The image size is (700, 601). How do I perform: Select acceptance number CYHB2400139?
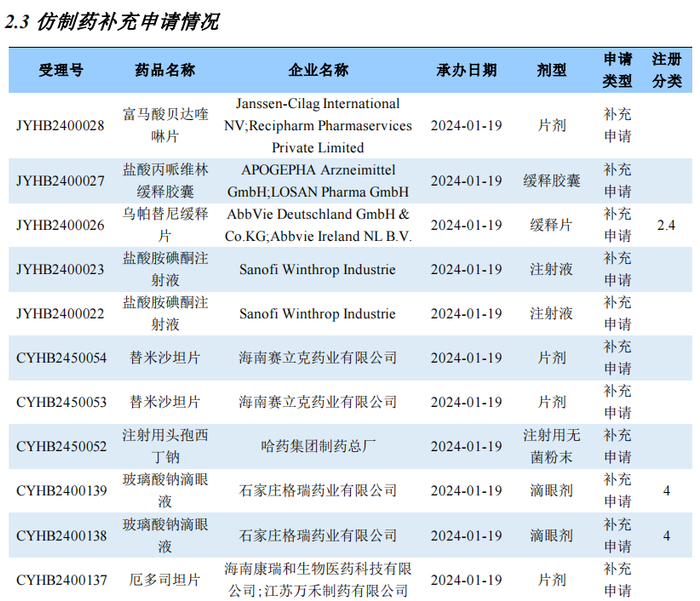pos(62,491)
